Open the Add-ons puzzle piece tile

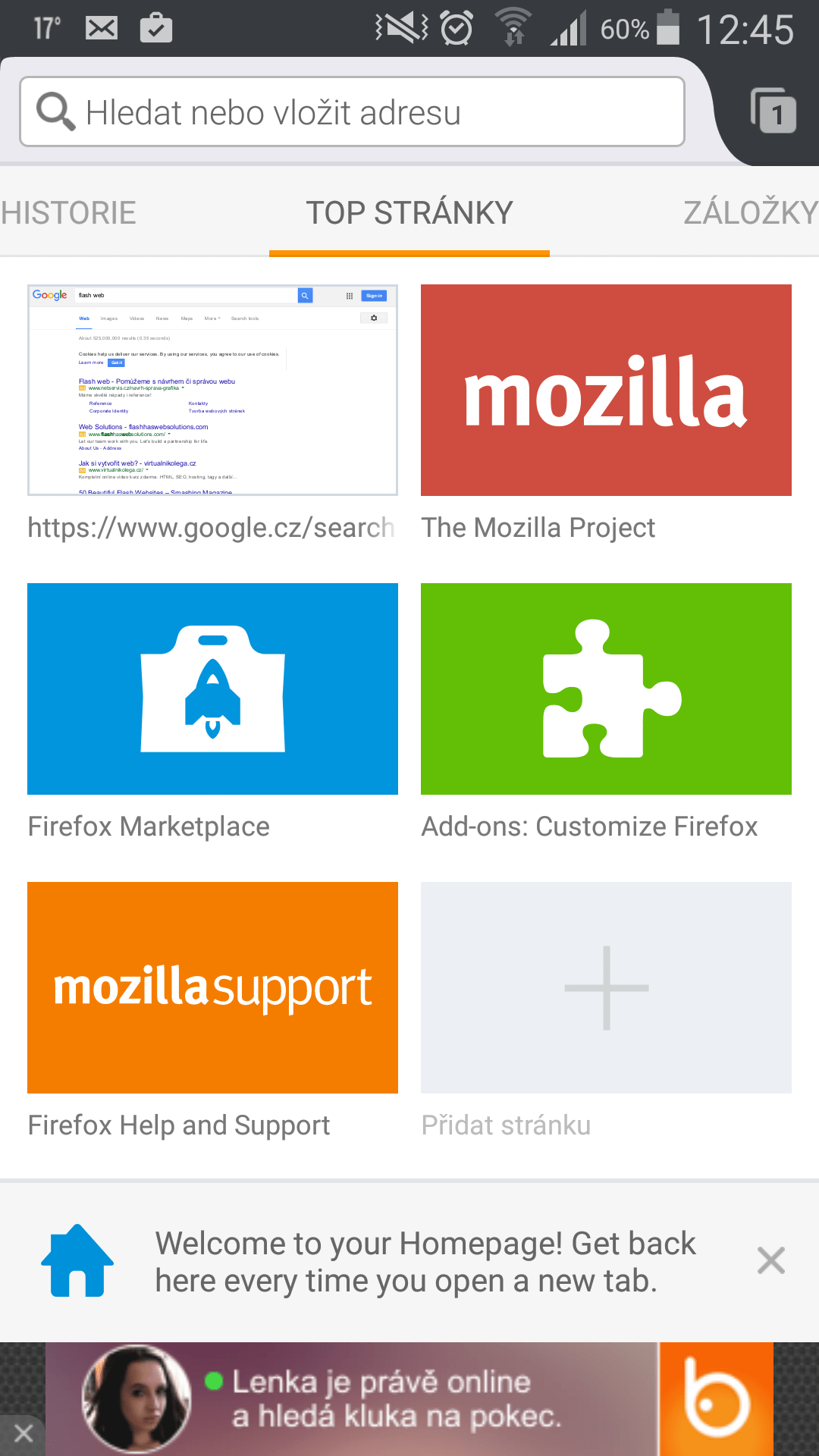[606, 689]
